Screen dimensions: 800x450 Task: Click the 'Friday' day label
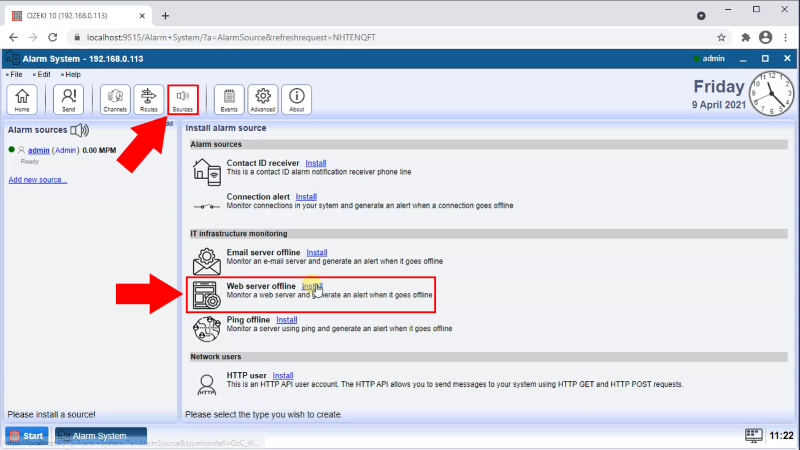click(x=718, y=86)
